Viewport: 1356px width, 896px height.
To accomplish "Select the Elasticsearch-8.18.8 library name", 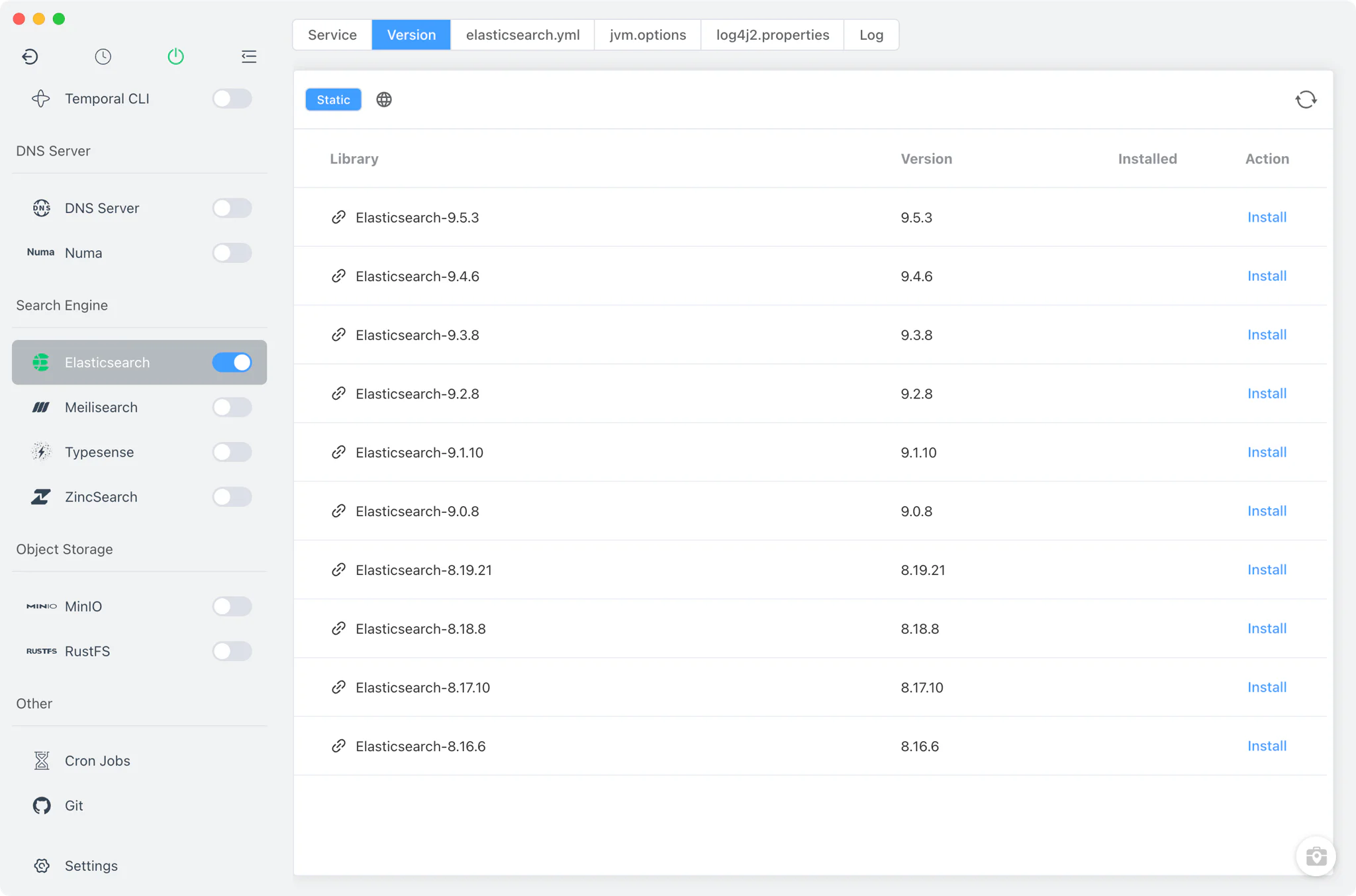I will 420,629.
